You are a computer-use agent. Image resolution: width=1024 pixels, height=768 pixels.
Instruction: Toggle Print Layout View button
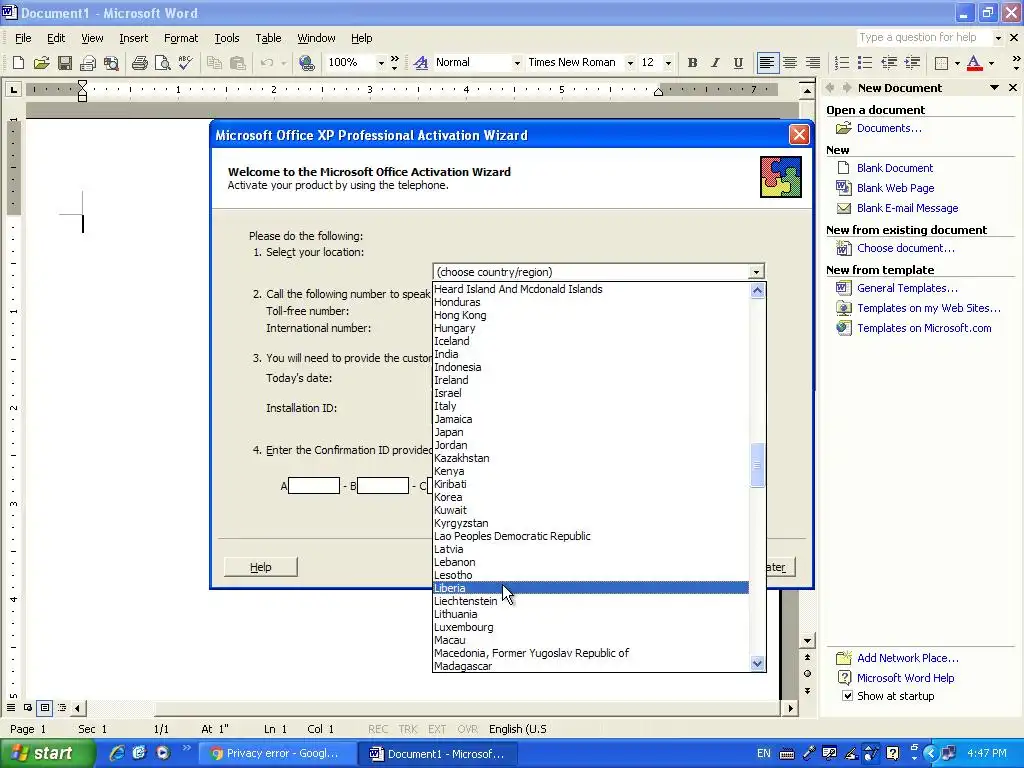click(44, 707)
